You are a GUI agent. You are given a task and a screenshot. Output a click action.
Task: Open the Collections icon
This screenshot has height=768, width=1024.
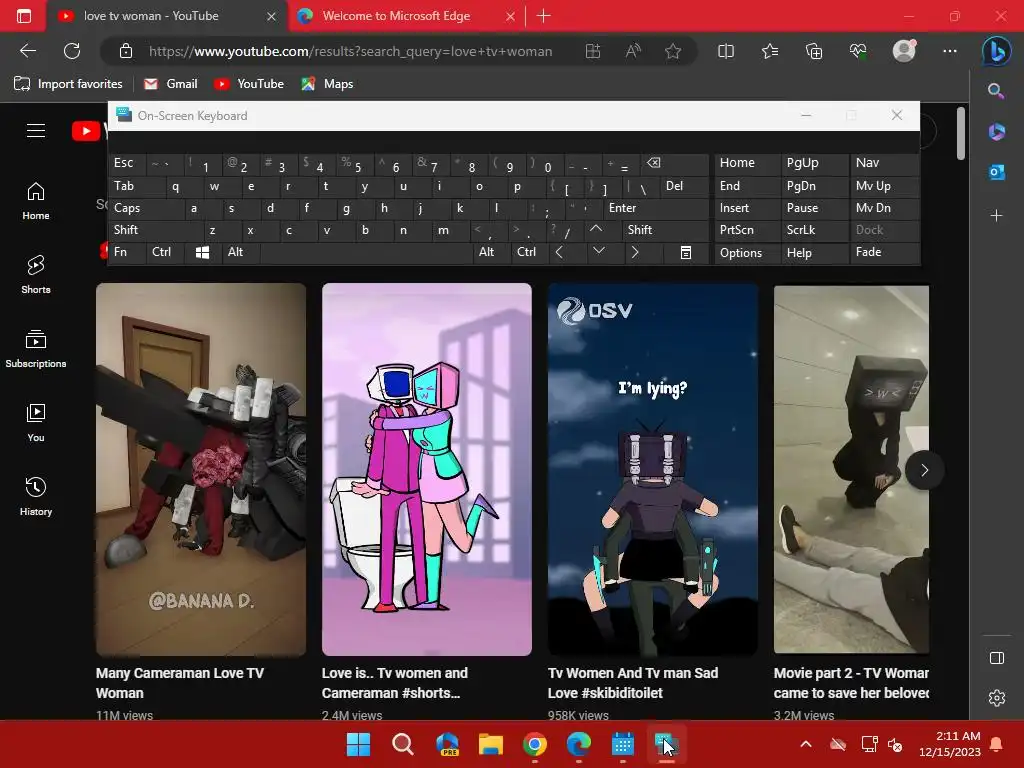[x=814, y=51]
